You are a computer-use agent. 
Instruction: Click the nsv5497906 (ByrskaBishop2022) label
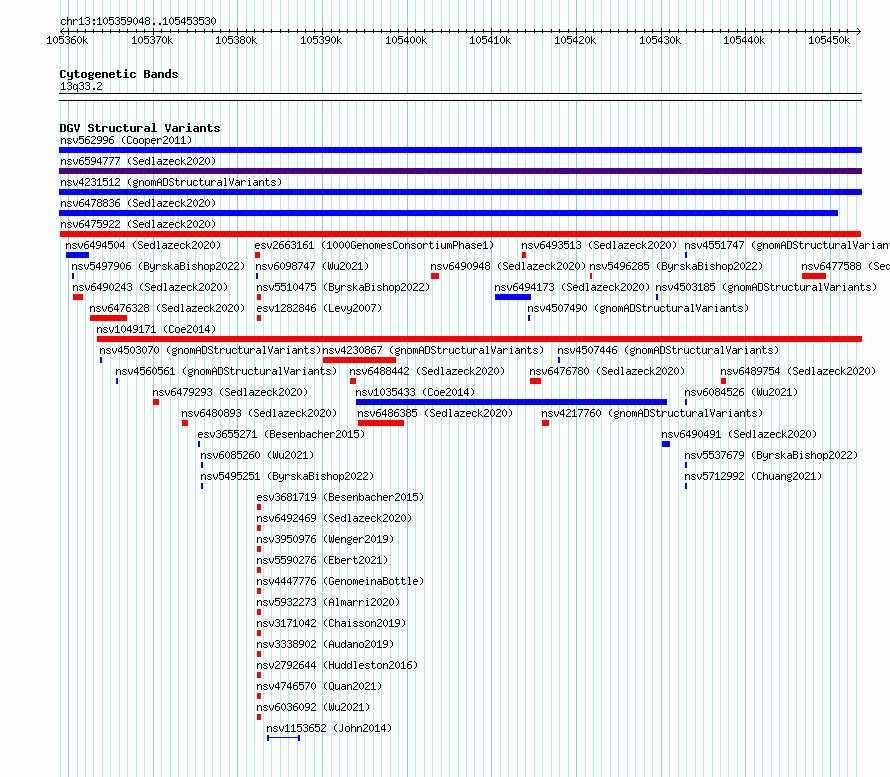pos(158,266)
